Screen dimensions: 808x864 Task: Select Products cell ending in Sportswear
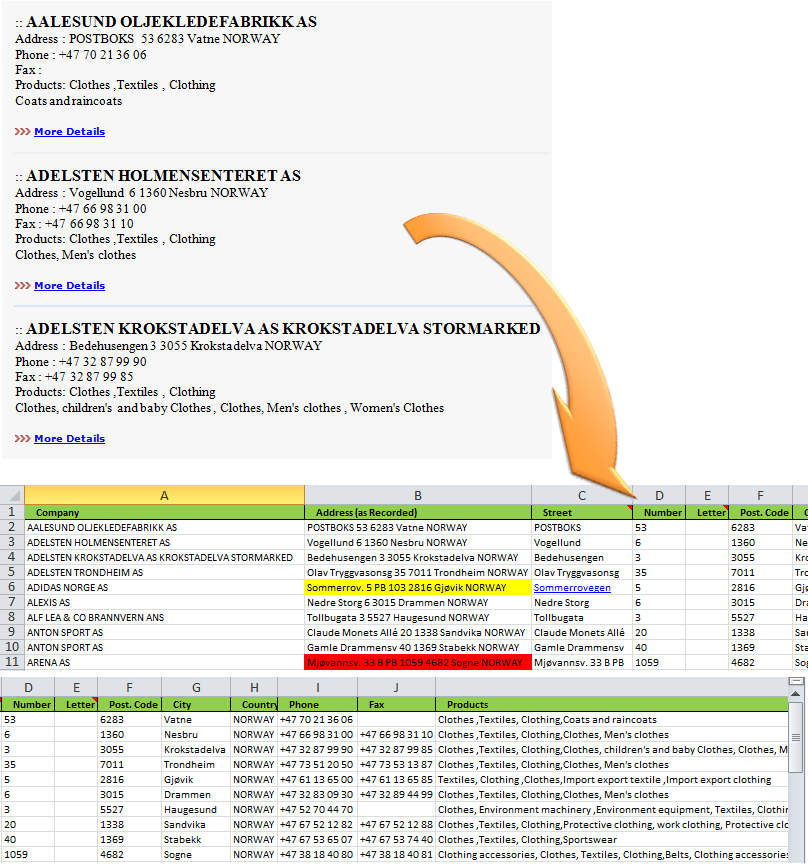coord(612,840)
